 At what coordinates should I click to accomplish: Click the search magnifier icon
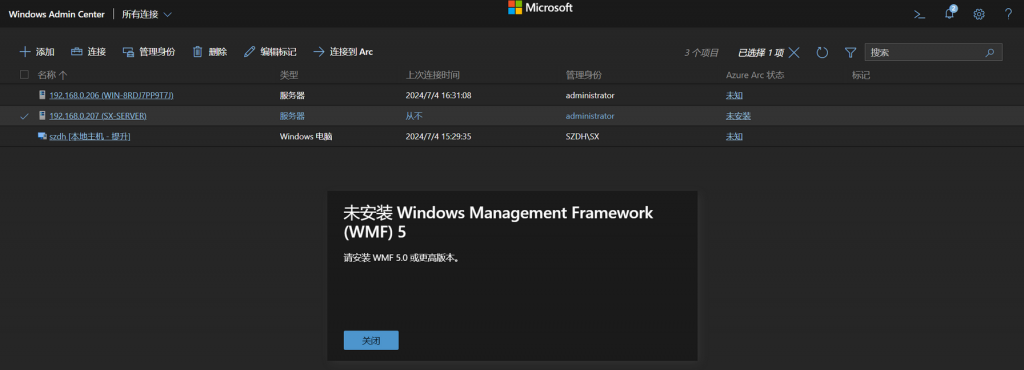(990, 53)
